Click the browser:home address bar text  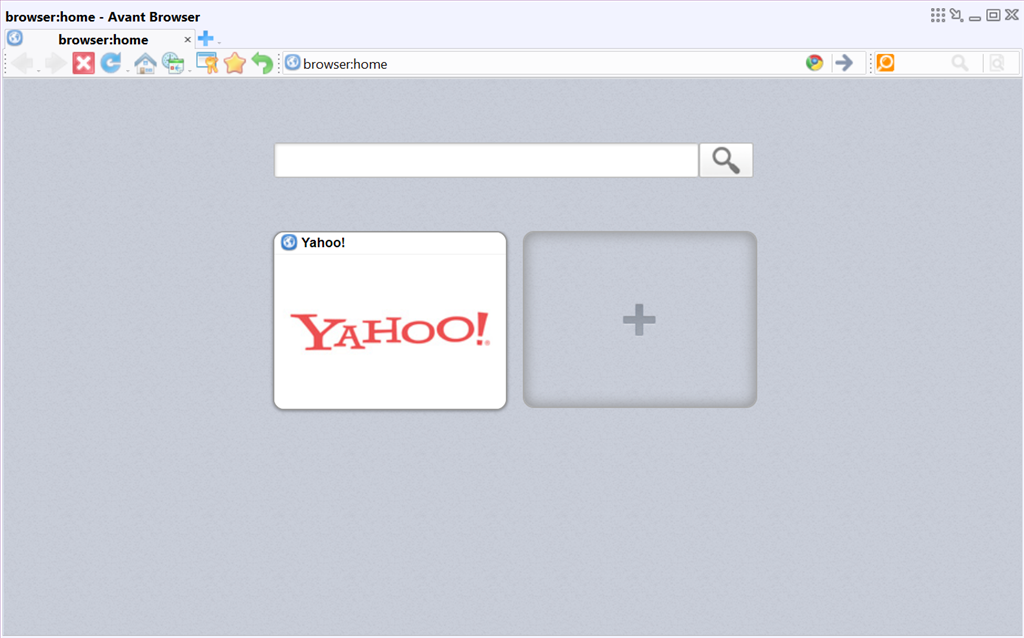coord(345,64)
